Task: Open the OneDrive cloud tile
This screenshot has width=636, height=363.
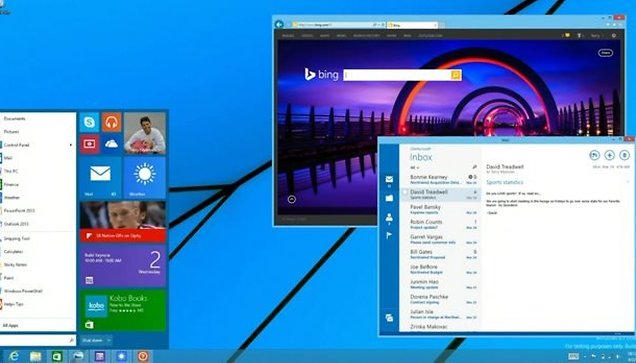Action: tap(112, 144)
